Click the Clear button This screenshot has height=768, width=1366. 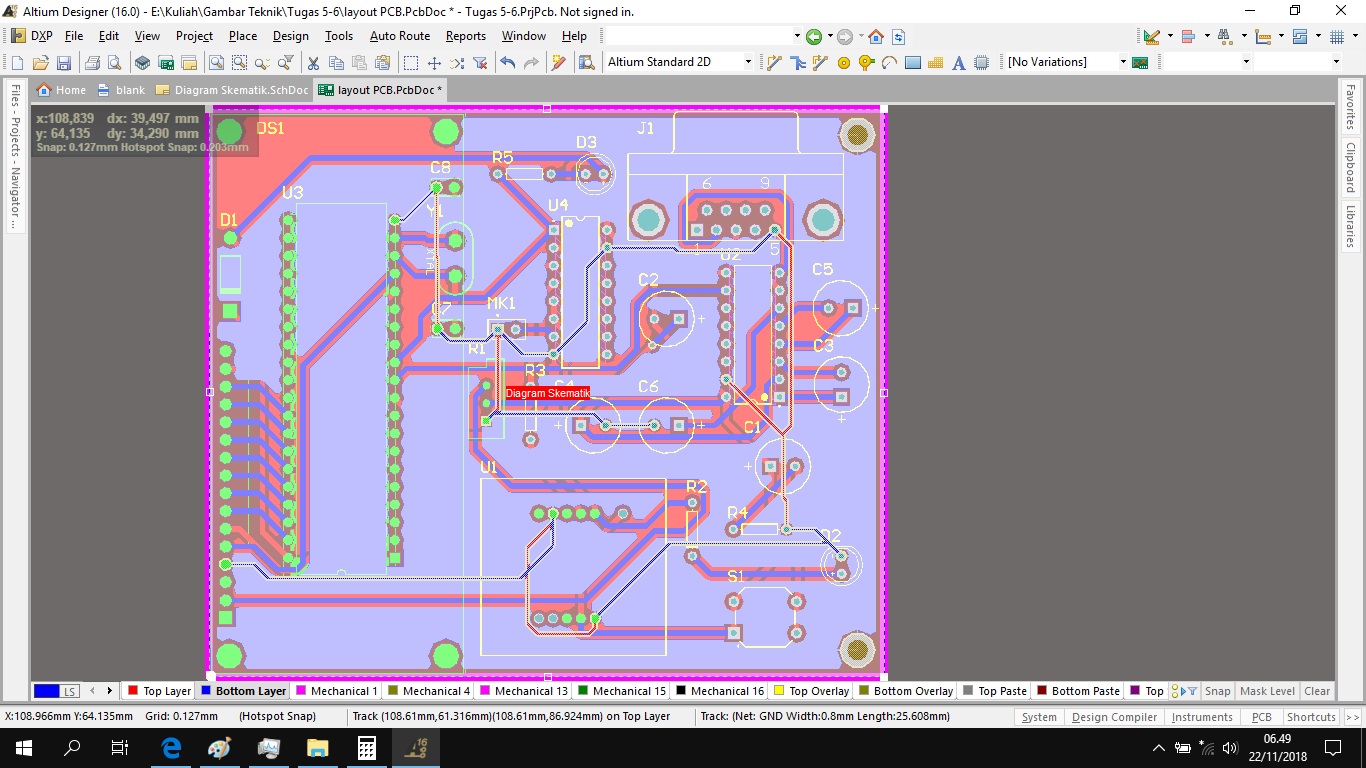click(1317, 691)
